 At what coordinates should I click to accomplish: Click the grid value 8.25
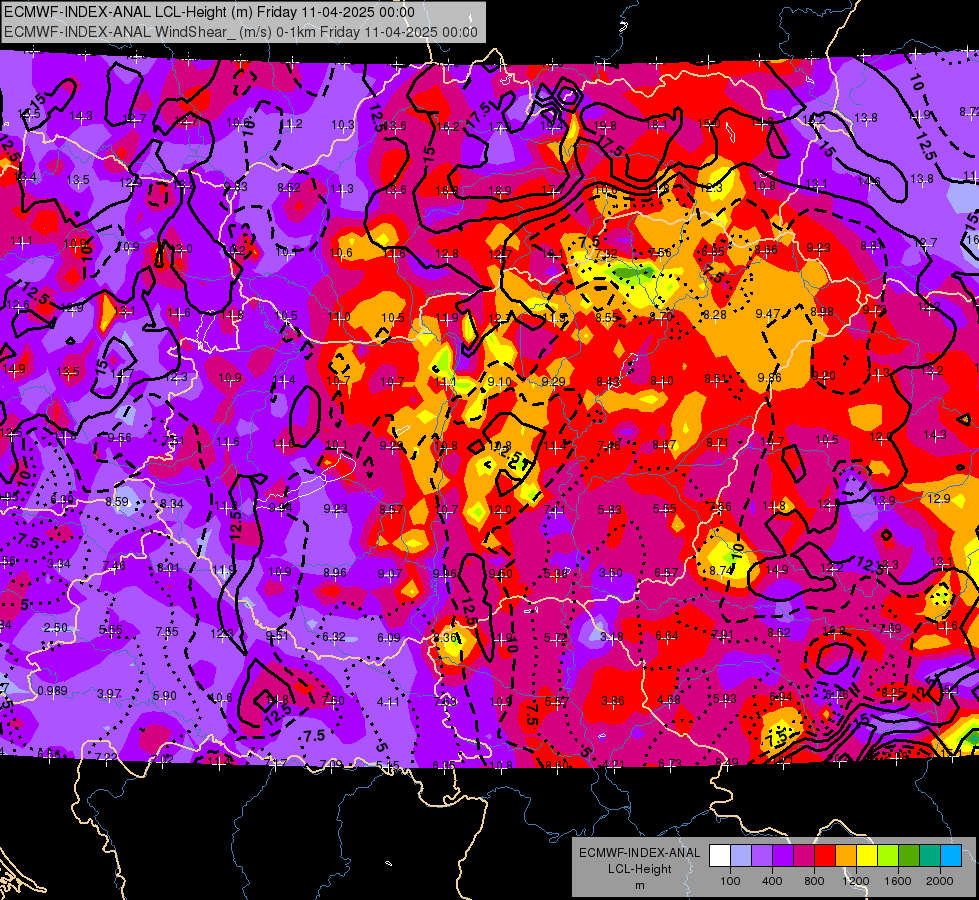(x=893, y=692)
